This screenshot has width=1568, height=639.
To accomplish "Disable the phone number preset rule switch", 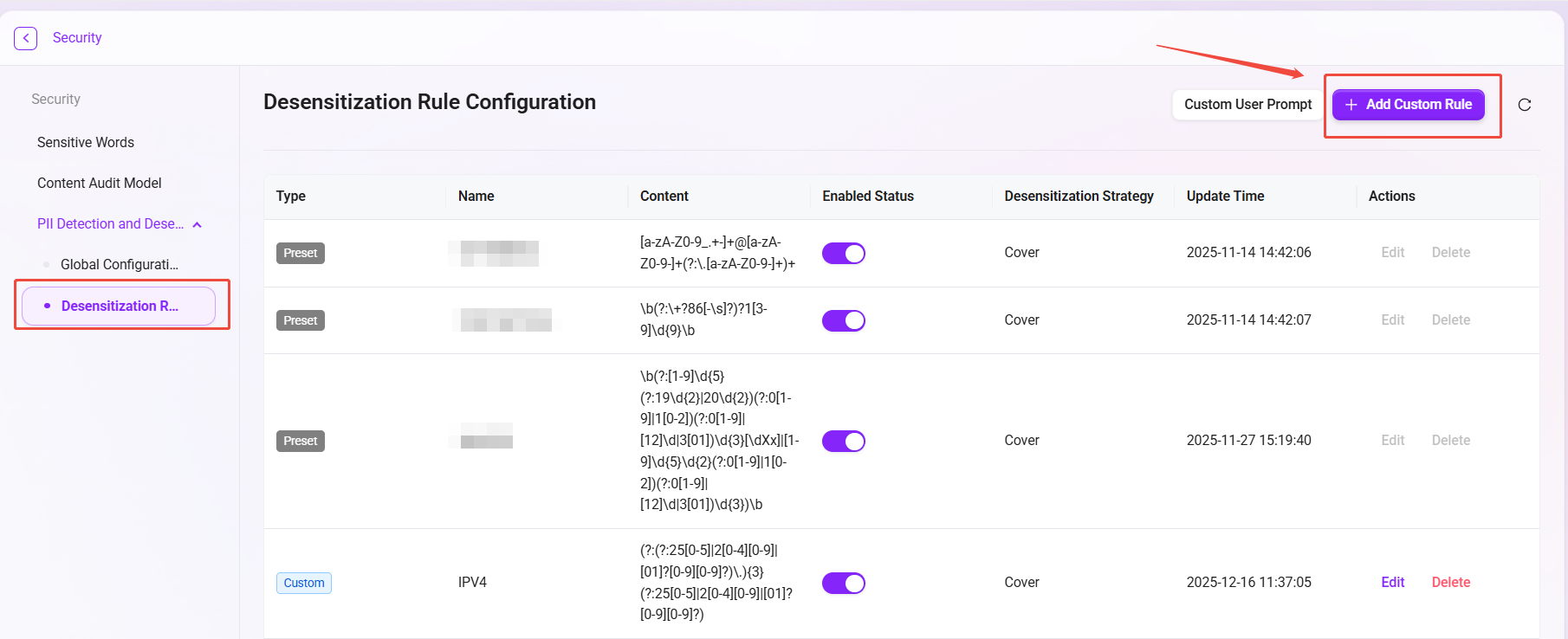I will [844, 320].
